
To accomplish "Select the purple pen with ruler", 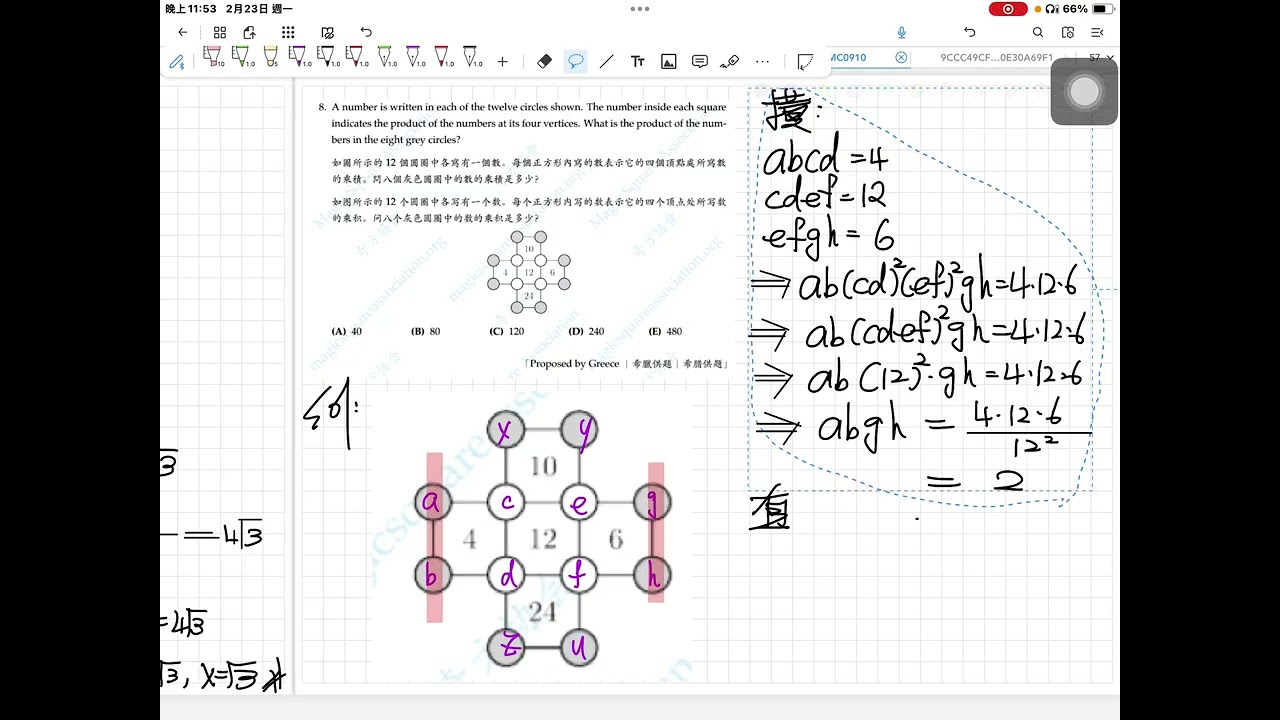I will pyautogui.click(x=299, y=57).
